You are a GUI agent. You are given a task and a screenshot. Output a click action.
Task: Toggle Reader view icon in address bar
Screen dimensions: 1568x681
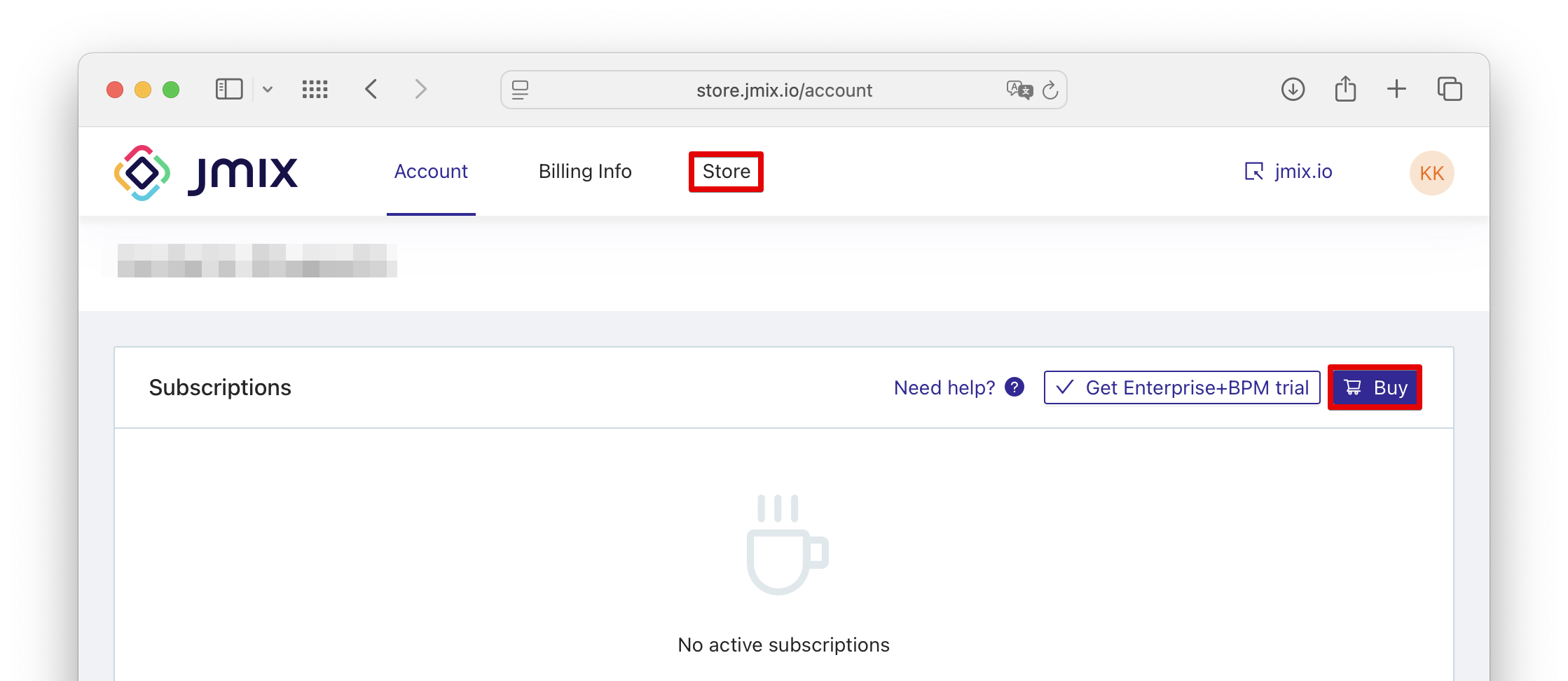point(520,90)
